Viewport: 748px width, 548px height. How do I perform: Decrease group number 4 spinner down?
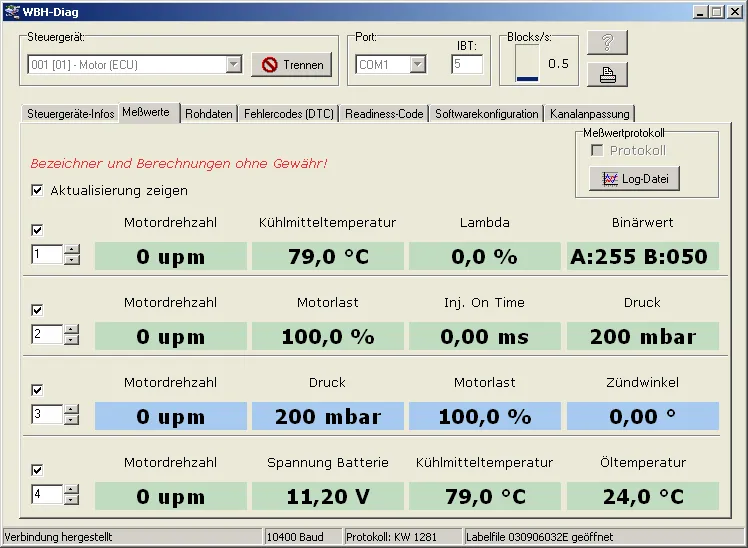(72, 499)
